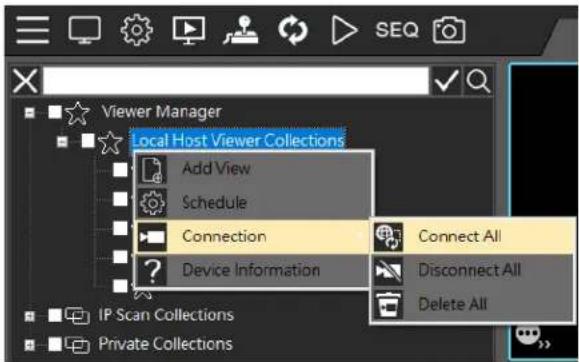Choose Device Information from context menu
This screenshot has height=362, width=579.
tap(253, 270)
